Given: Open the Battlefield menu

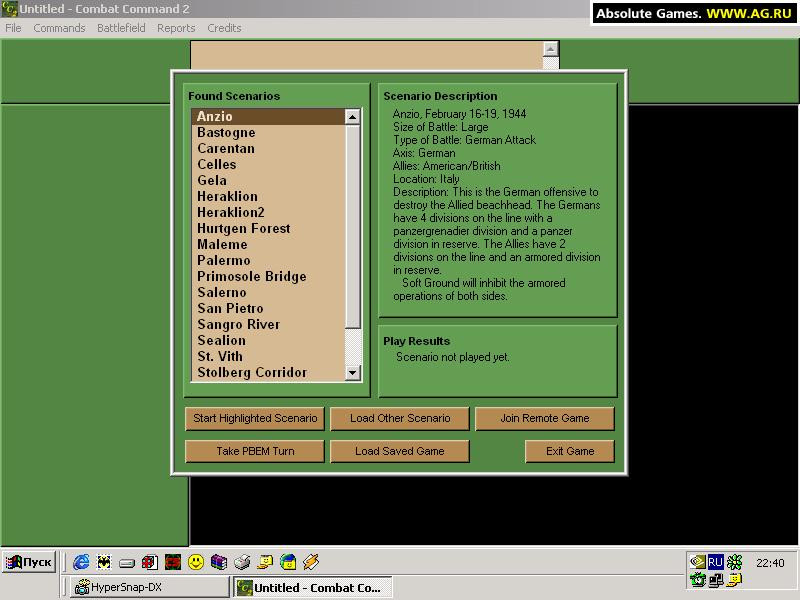Looking at the screenshot, I should point(121,28).
